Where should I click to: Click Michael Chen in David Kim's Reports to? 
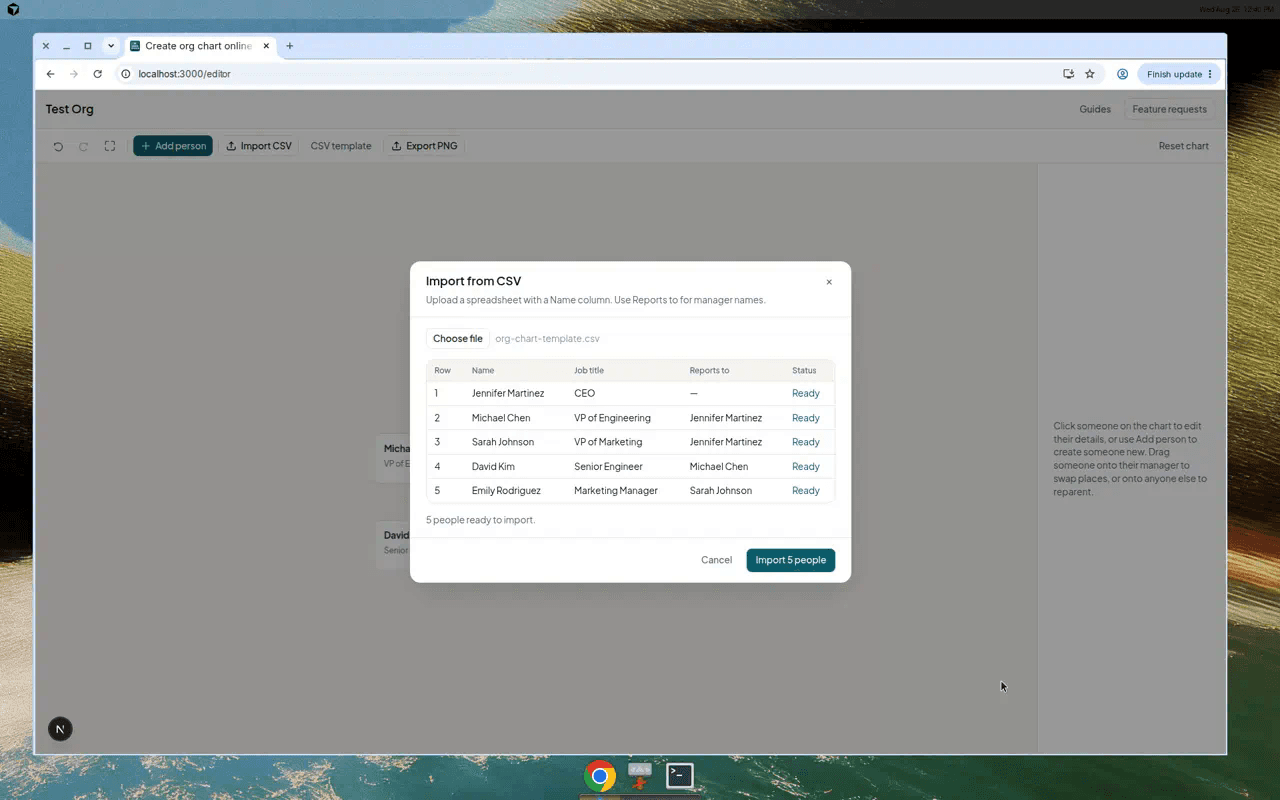pyautogui.click(x=719, y=467)
